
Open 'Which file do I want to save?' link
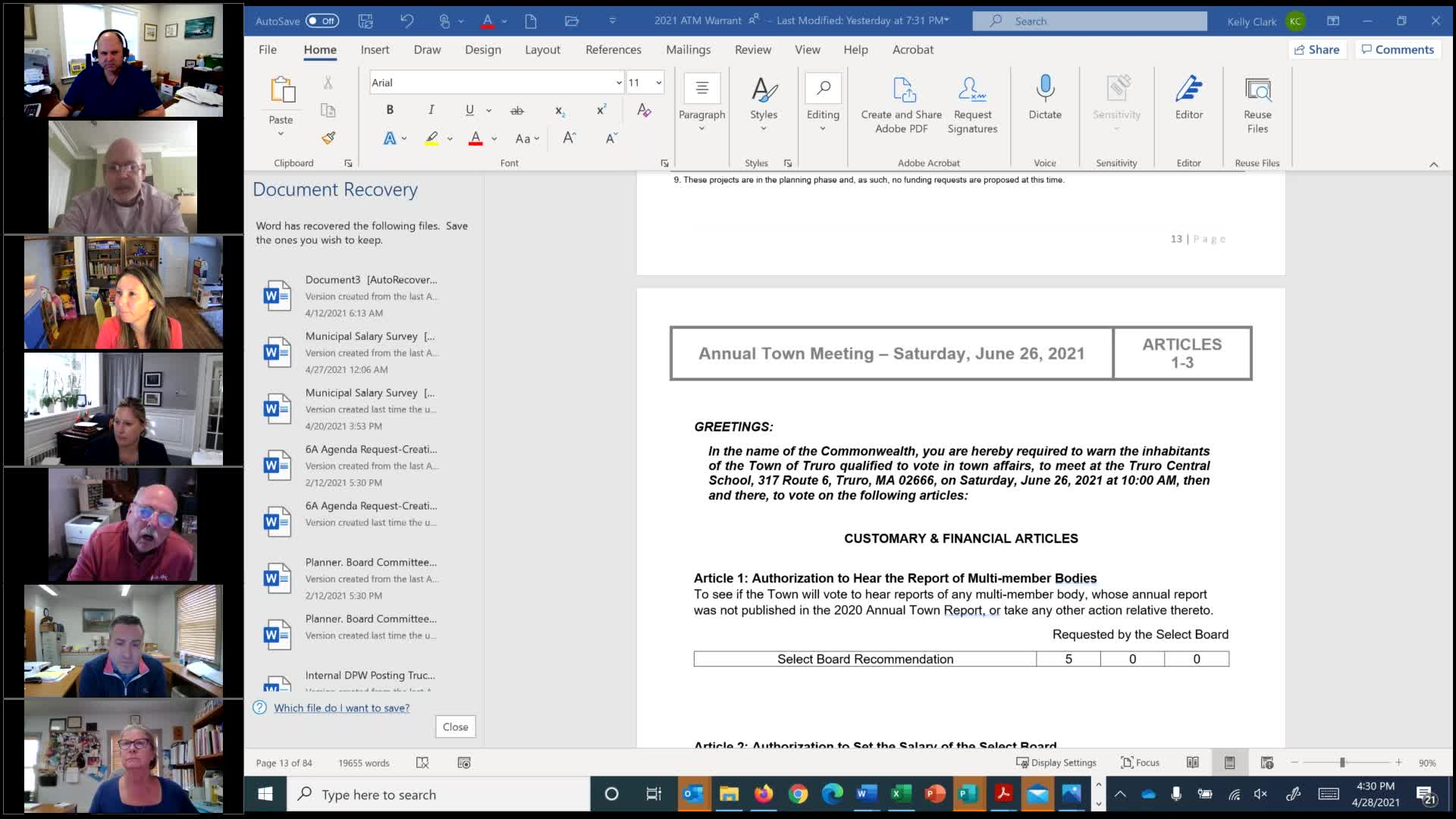click(x=341, y=708)
